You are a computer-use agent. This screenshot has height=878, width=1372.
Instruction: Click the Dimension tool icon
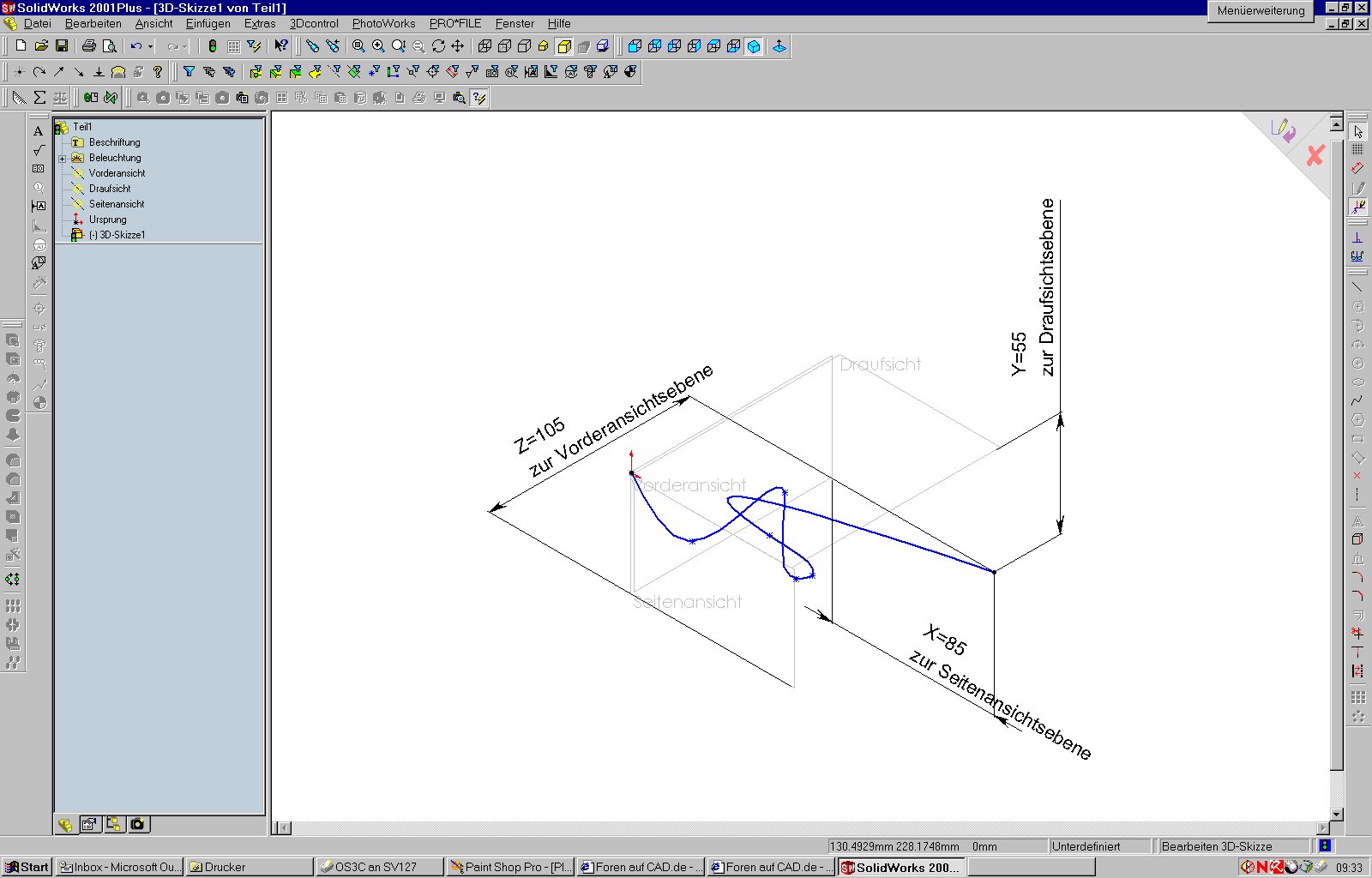point(1357,169)
